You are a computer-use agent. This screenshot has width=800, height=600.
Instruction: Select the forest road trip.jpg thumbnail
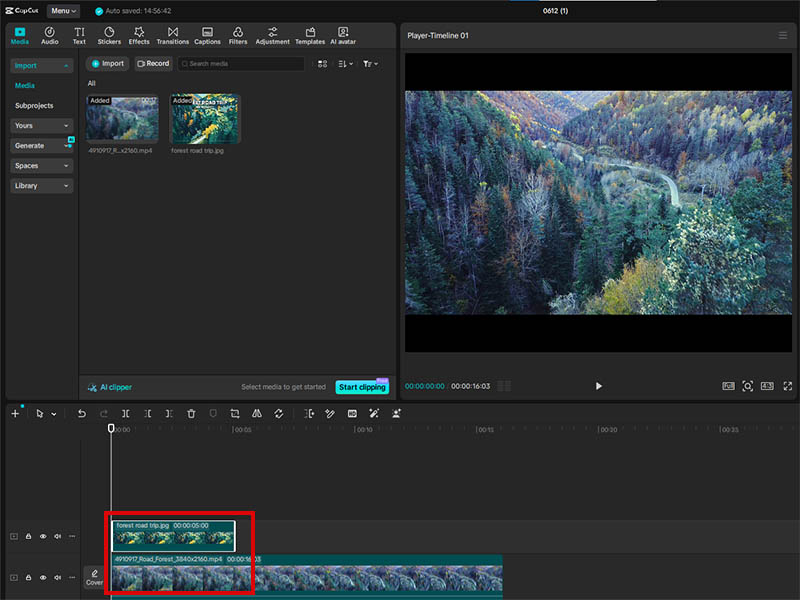click(x=205, y=118)
